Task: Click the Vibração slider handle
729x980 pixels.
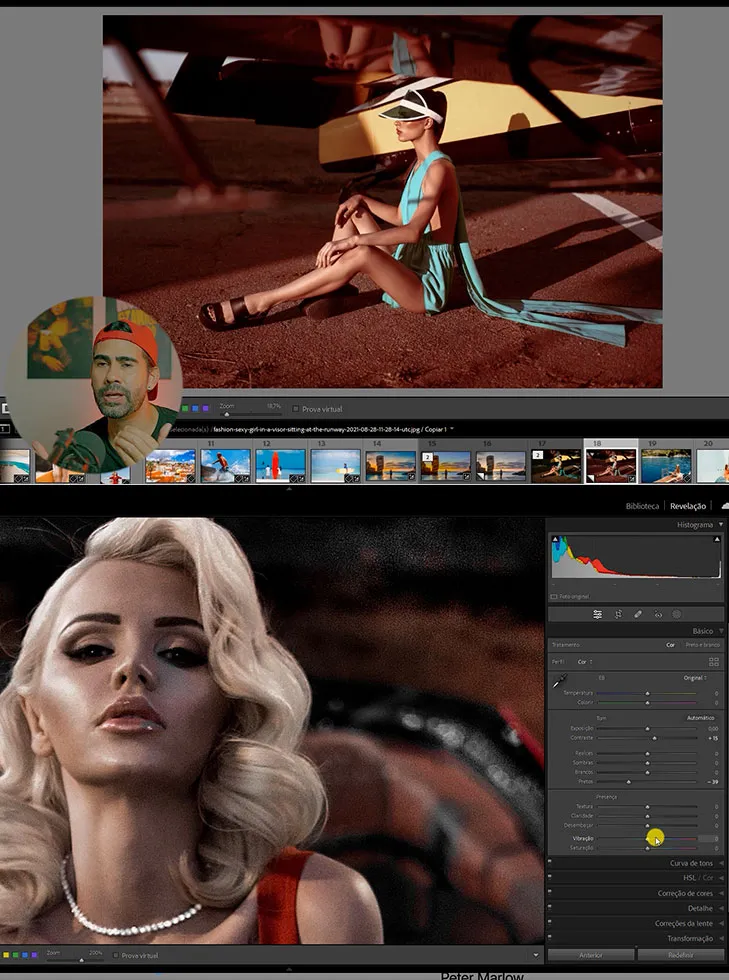Action: tap(648, 838)
